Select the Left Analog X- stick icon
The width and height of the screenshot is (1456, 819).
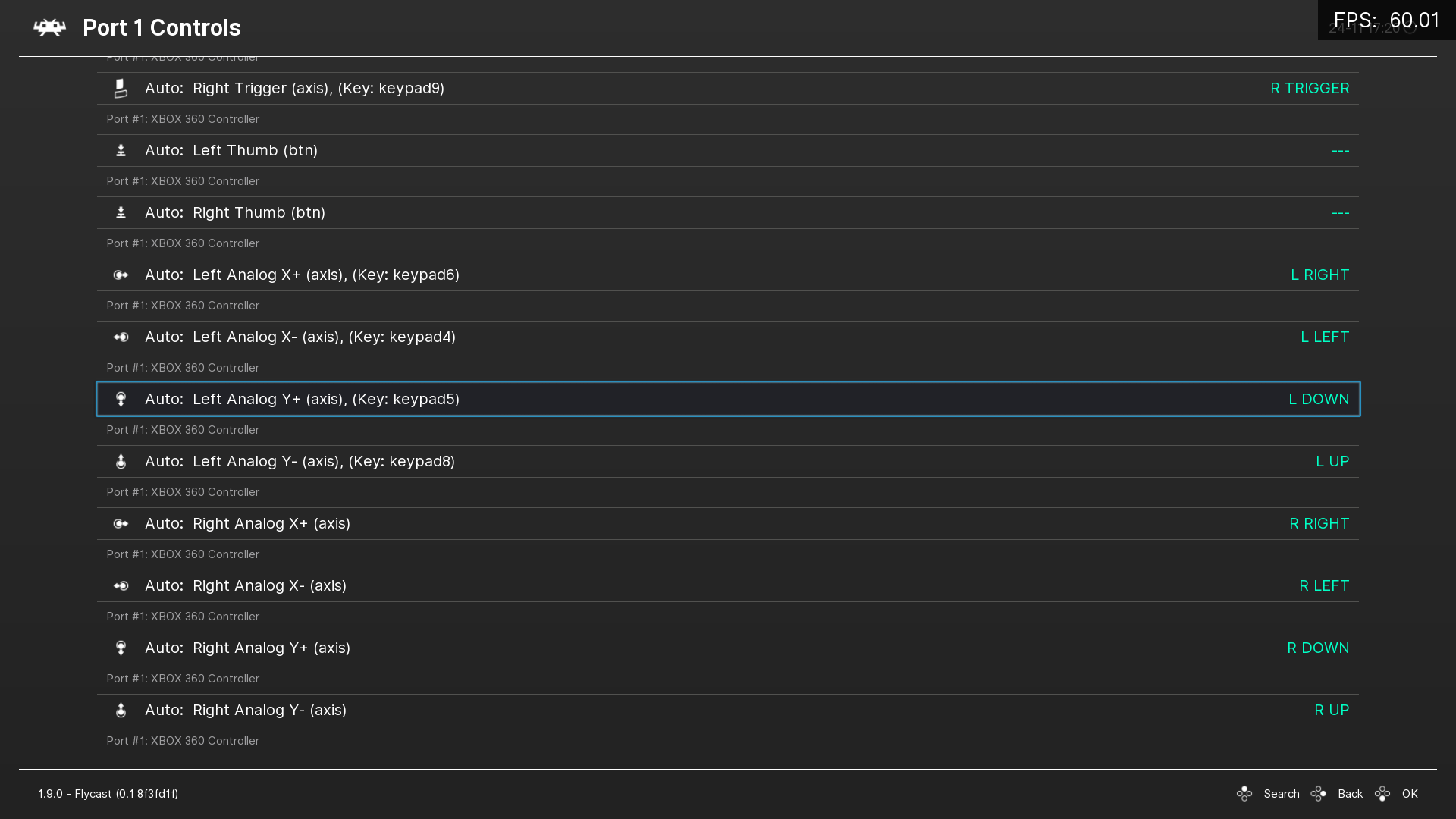click(x=121, y=337)
